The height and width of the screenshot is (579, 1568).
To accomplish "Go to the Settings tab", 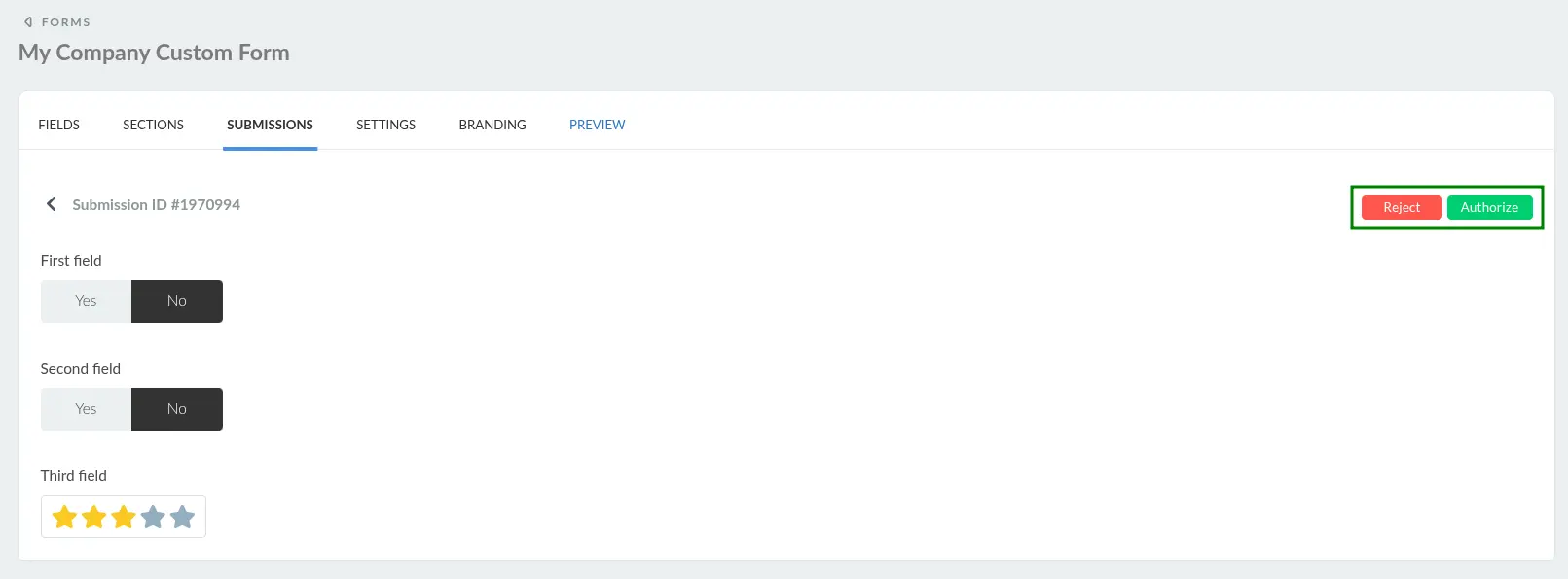I will coord(385,125).
